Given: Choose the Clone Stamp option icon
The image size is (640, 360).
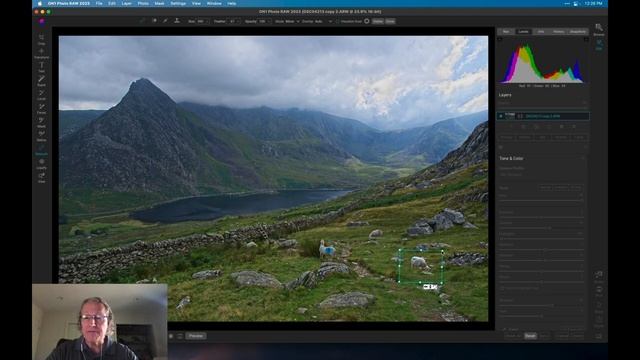Looking at the screenshot, I should 177,21.
